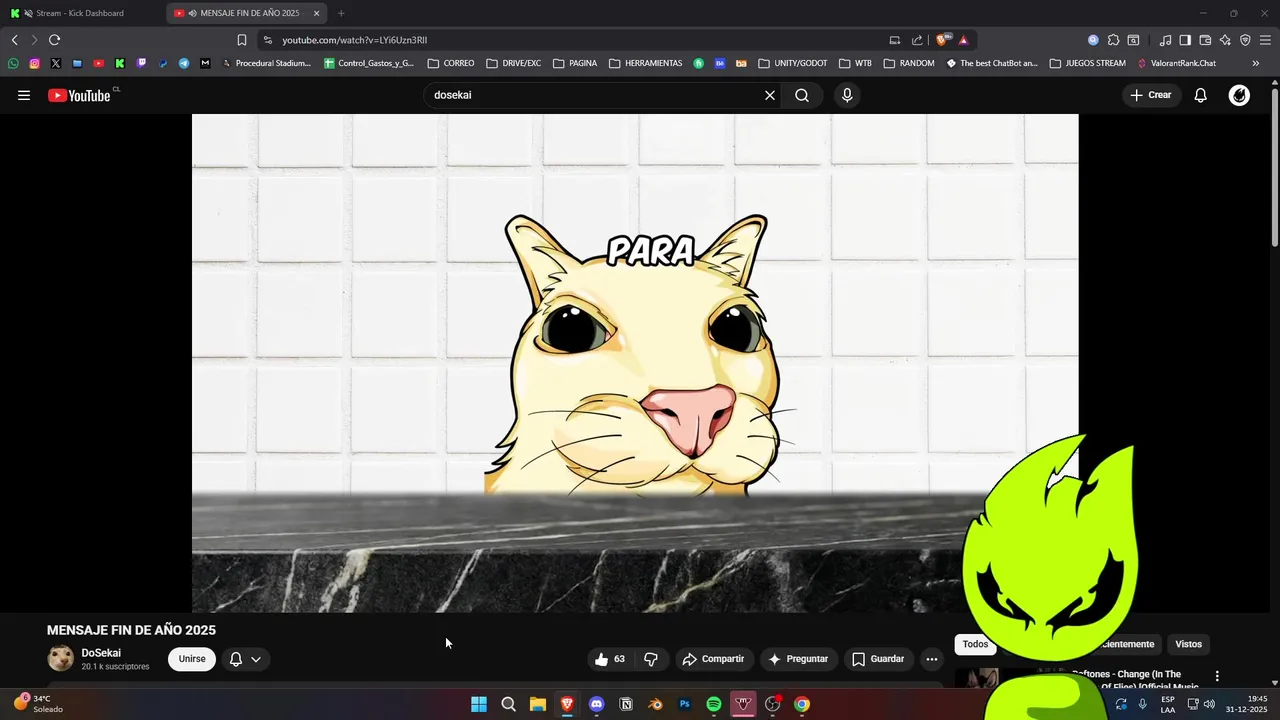Screen dimensions: 1280x720
Task: Click the Compartir button
Action: pyautogui.click(x=713, y=659)
